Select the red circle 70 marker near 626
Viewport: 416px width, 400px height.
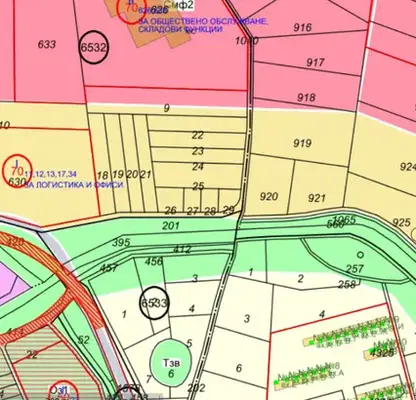[132, 9]
